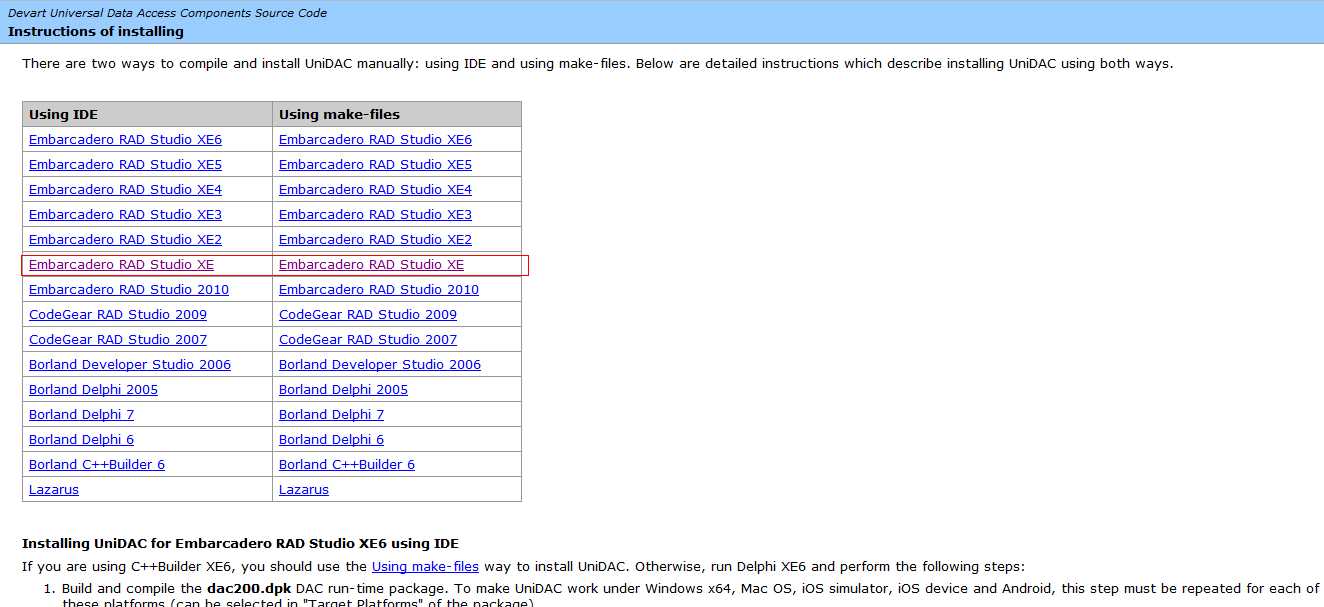This screenshot has width=1324, height=607.
Task: Click "Devart Universal Data Access Components Source Code" title
Action: point(167,13)
